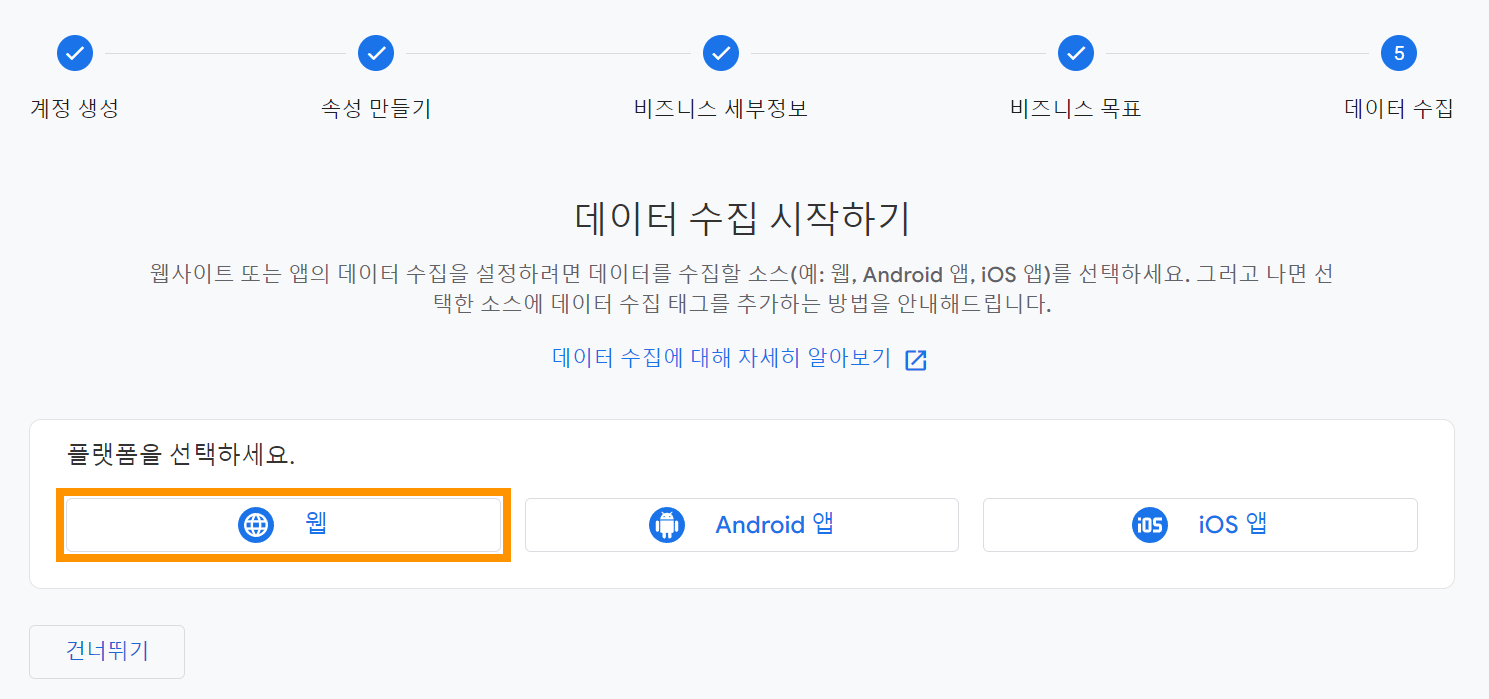Click the checkmark circle above 계정 생성

coord(75,53)
